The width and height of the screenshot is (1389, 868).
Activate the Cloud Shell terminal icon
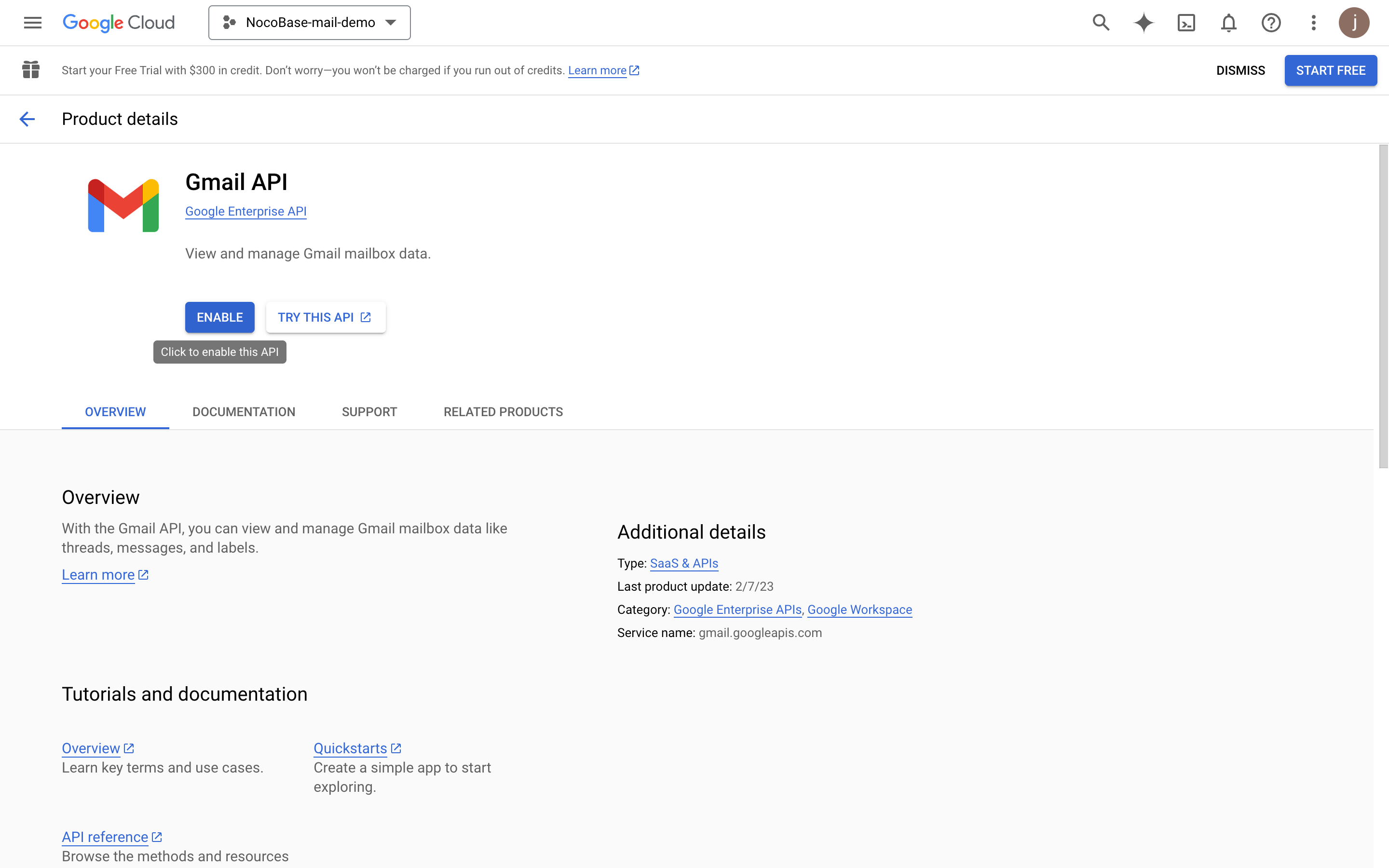pos(1186,22)
